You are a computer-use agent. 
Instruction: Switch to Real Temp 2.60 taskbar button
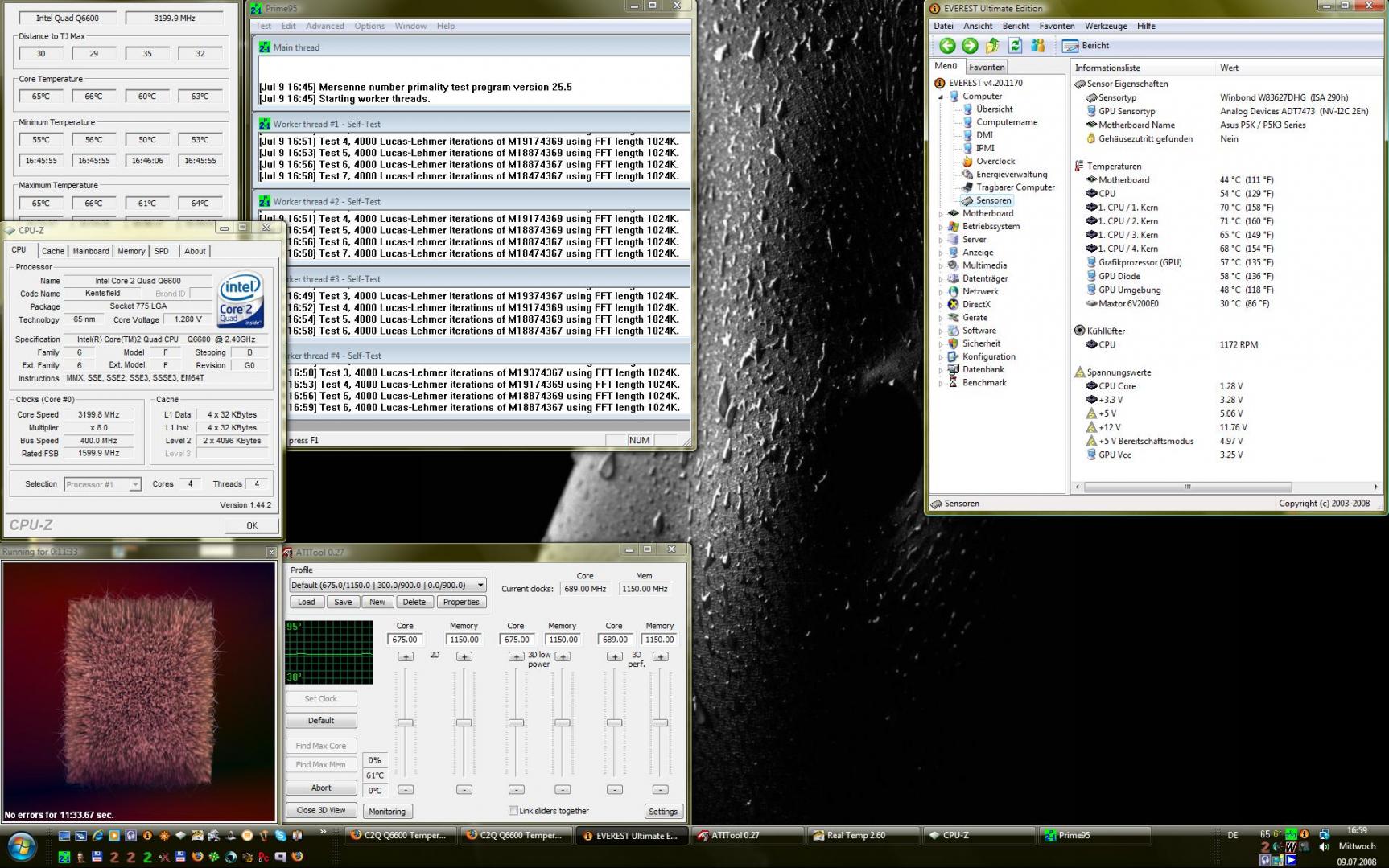[x=864, y=835]
